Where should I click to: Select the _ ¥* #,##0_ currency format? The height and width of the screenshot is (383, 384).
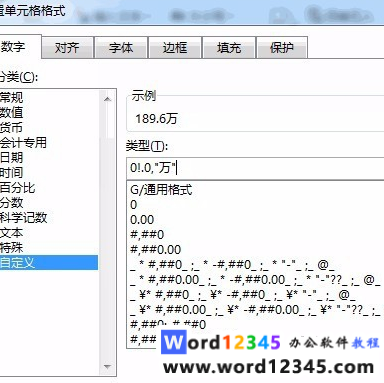256,295
